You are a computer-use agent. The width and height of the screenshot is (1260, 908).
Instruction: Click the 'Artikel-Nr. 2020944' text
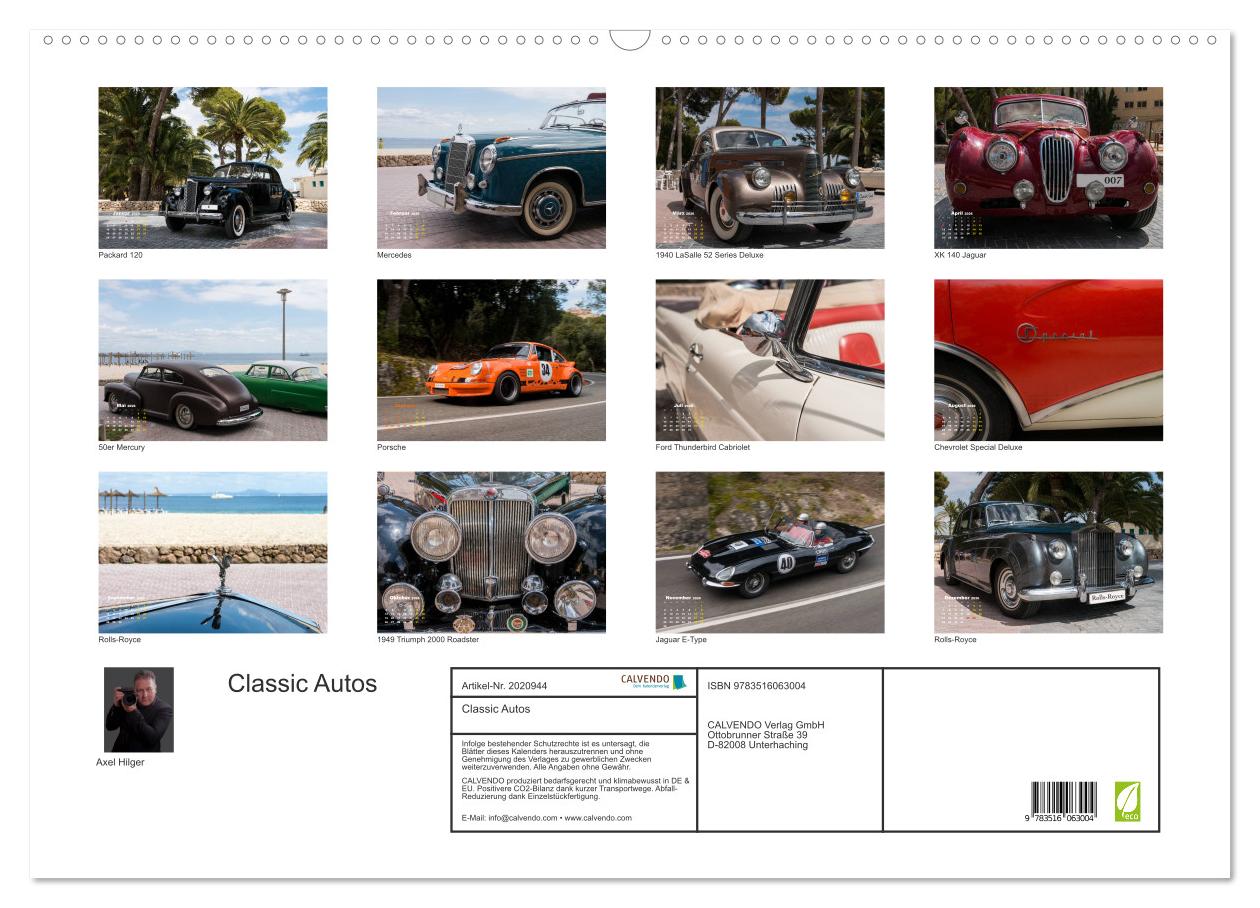504,686
